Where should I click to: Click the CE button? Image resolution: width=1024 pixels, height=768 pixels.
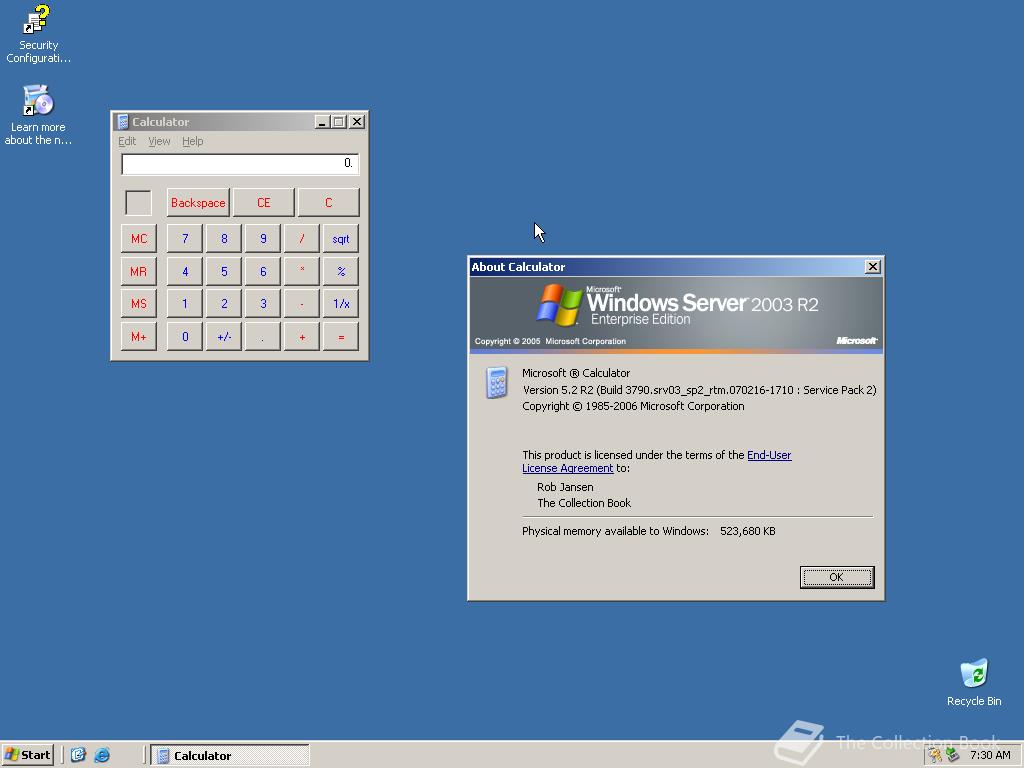pos(263,202)
